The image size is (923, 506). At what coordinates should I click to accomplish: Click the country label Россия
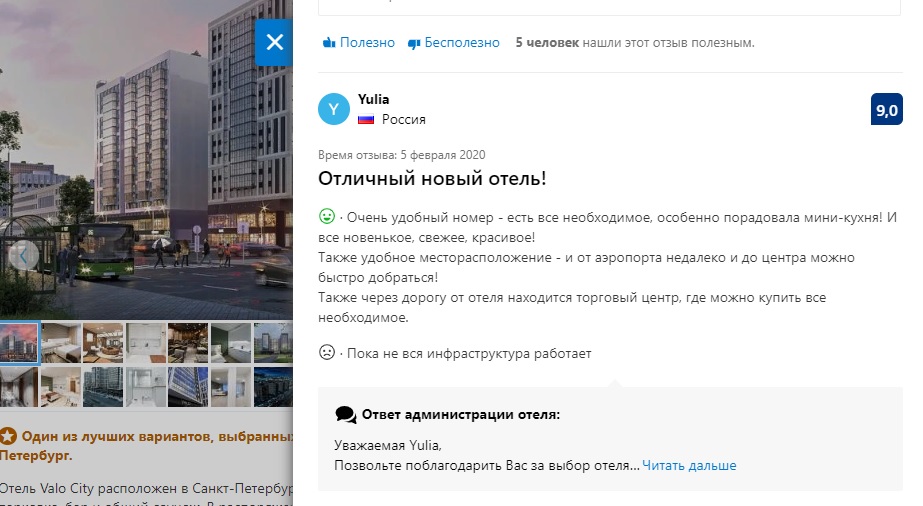click(404, 119)
